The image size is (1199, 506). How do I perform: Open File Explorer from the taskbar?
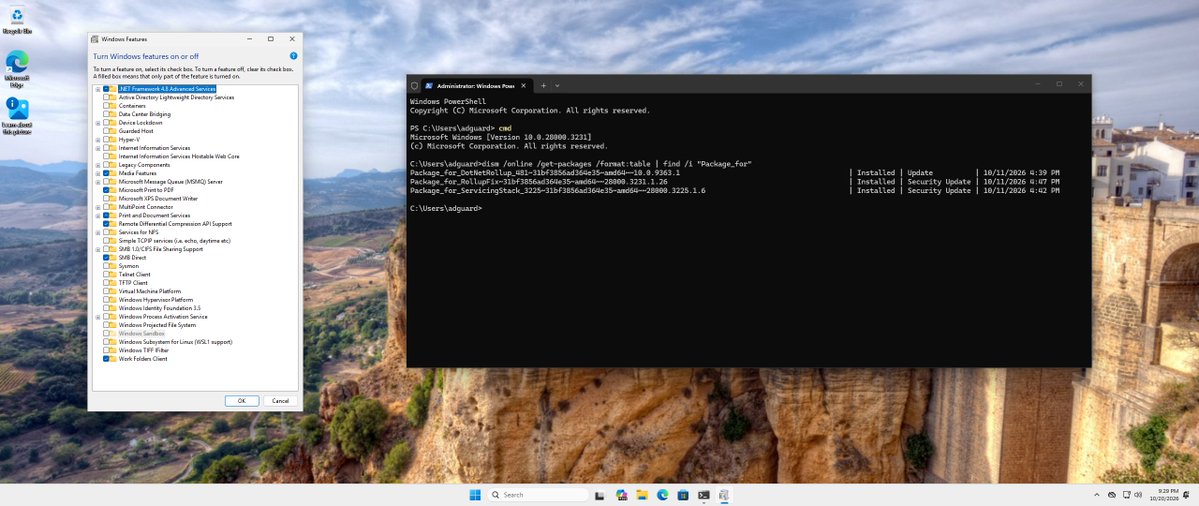pos(642,495)
